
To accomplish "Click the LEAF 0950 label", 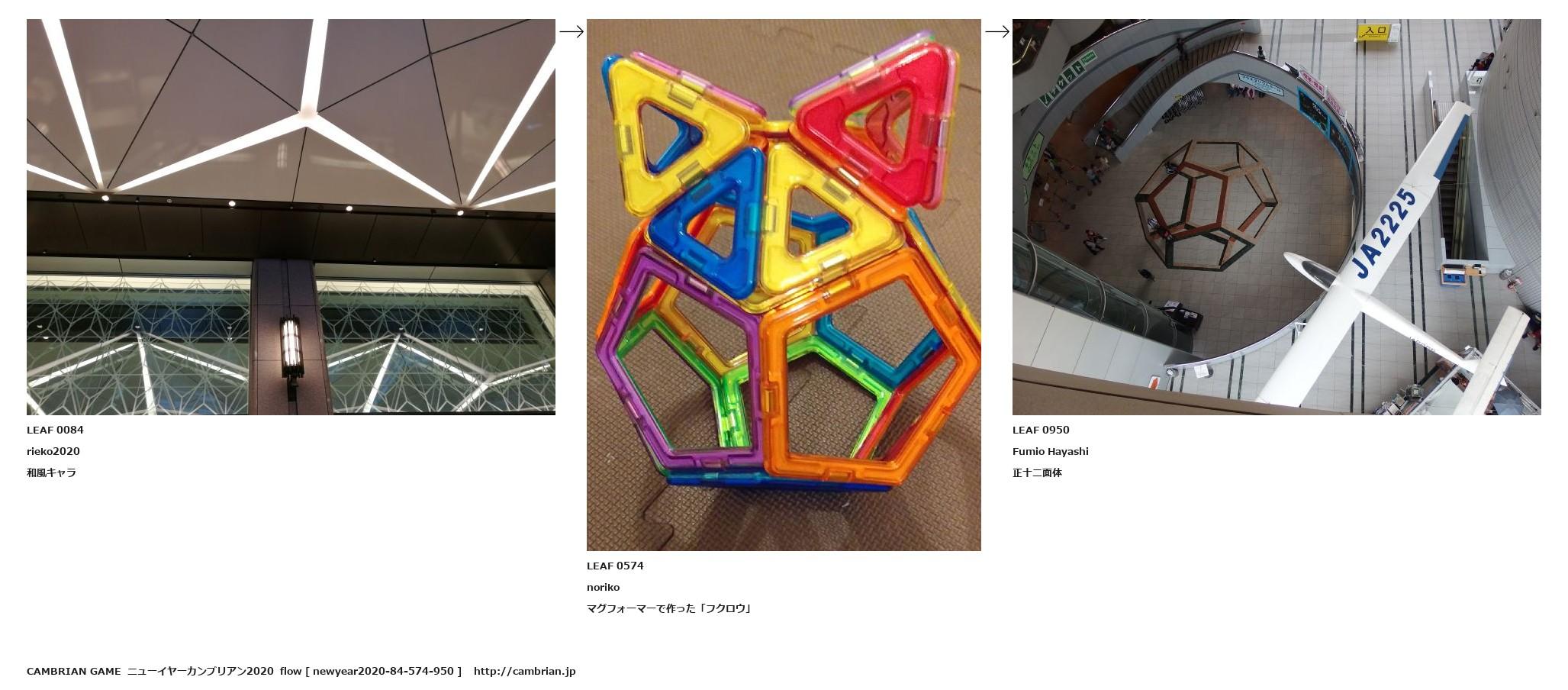I will click(x=1041, y=430).
